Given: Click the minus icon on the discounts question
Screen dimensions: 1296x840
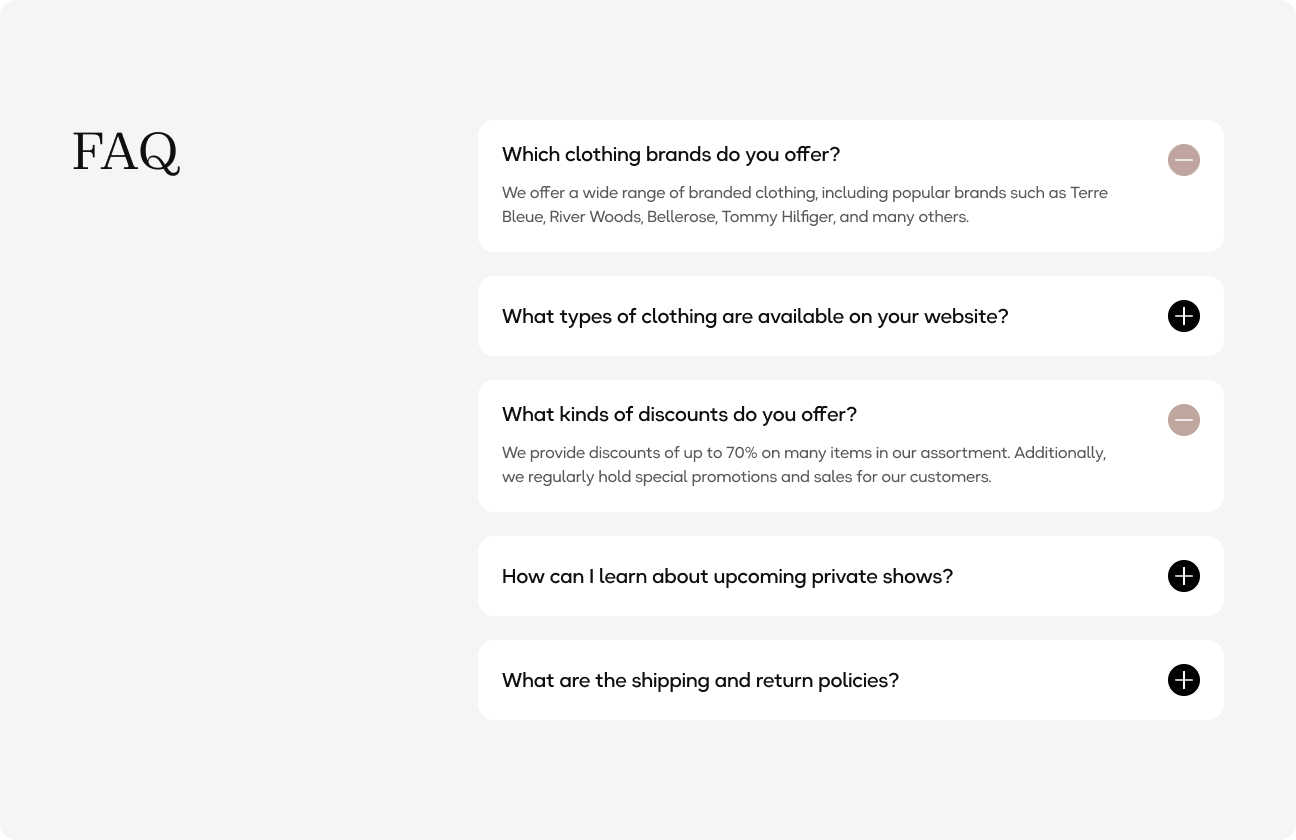Looking at the screenshot, I should 1184,420.
